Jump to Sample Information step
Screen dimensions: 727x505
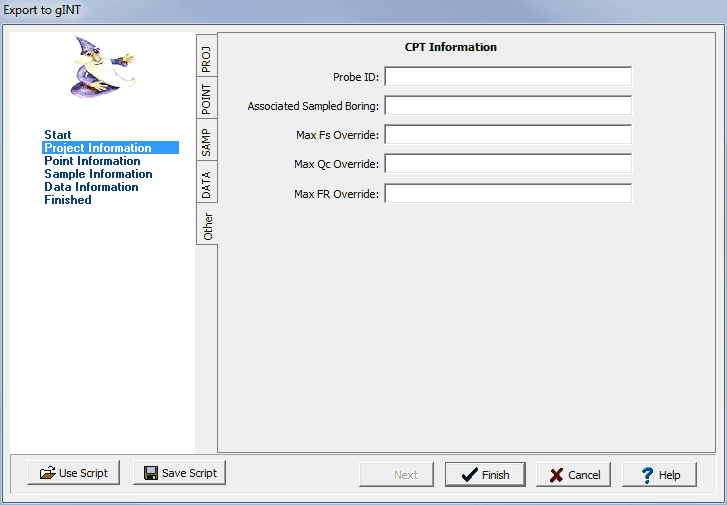[x=98, y=174]
